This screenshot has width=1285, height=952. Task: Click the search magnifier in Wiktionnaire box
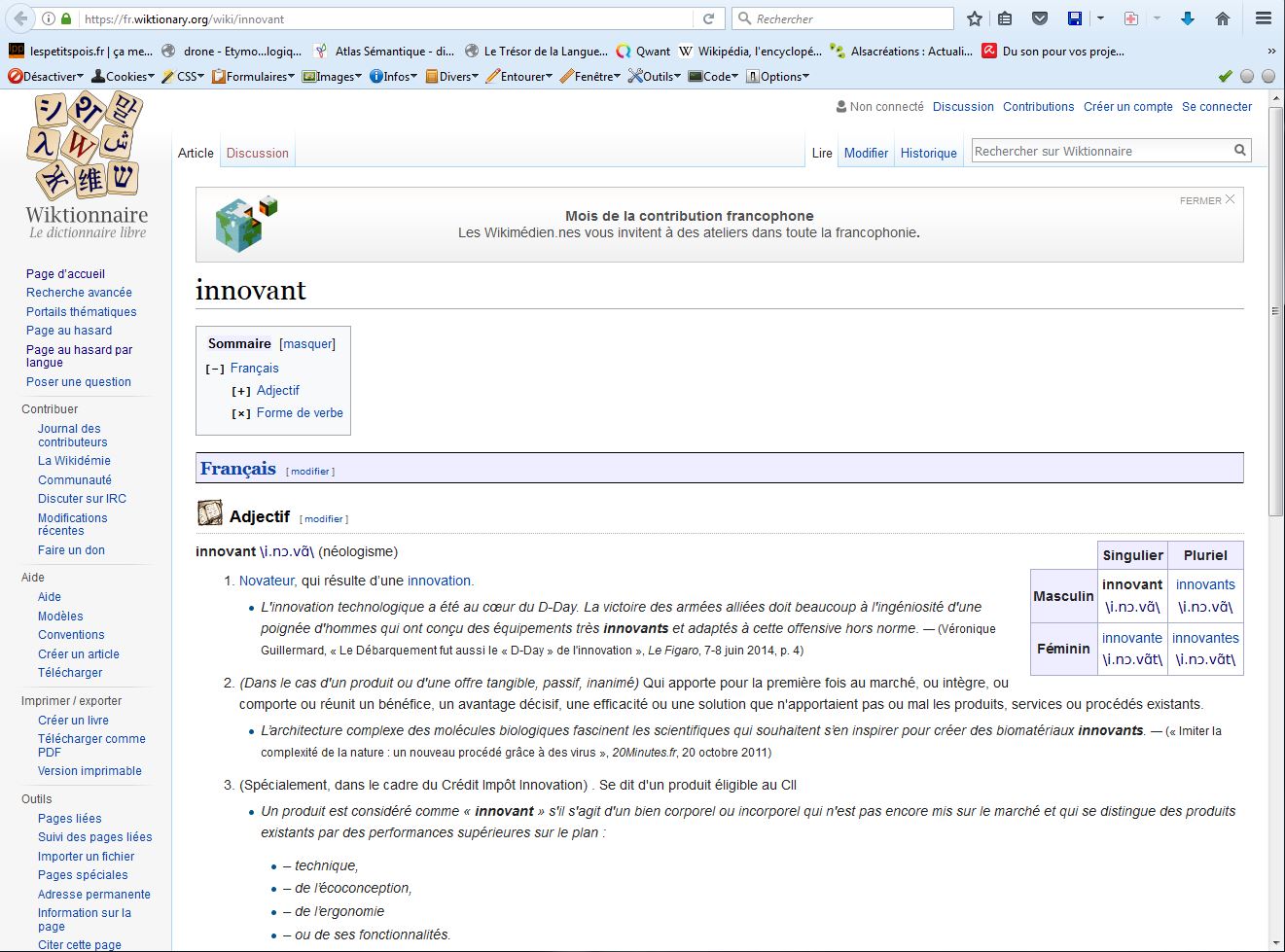tap(1239, 151)
